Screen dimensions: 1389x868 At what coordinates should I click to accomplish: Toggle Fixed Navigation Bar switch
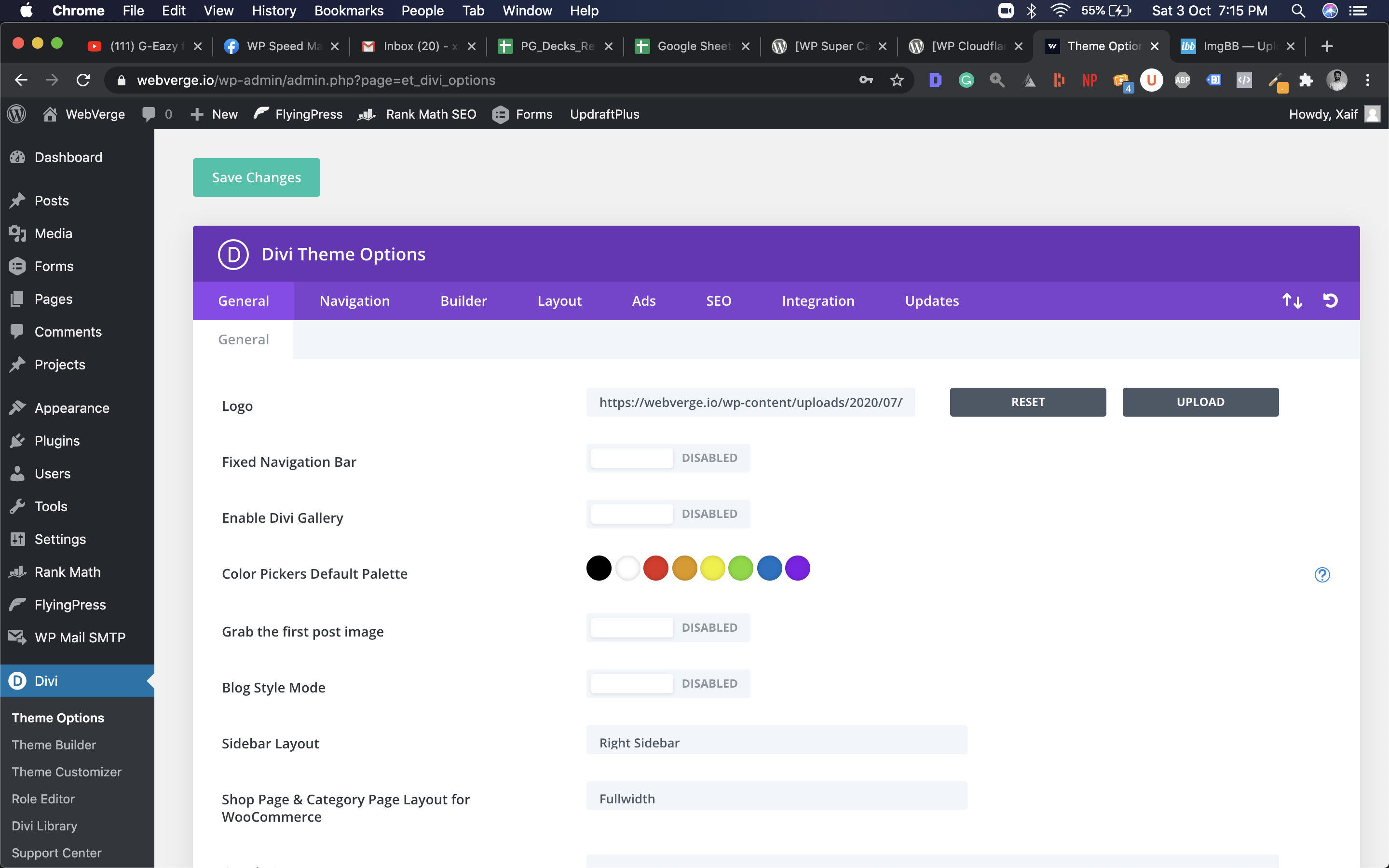pos(668,458)
